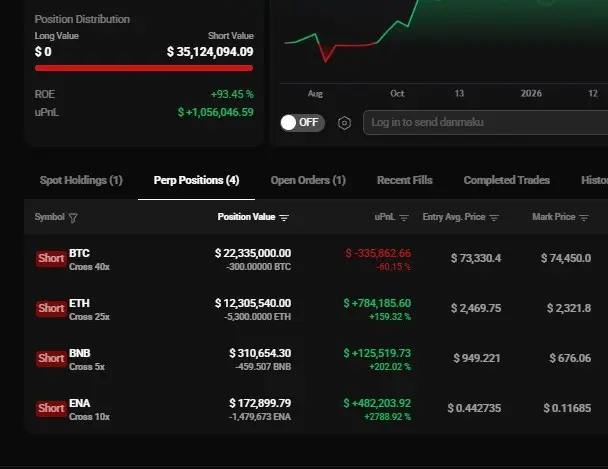This screenshot has height=469, width=608.
Task: Sort by Mark Price icon
Action: coord(584,218)
